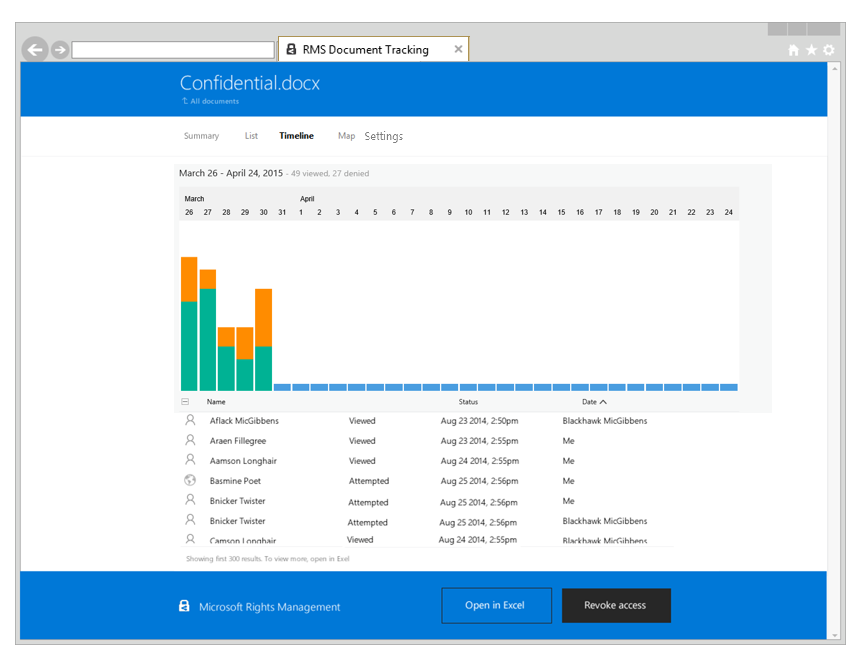Switch to the Summary tab

(x=201, y=135)
